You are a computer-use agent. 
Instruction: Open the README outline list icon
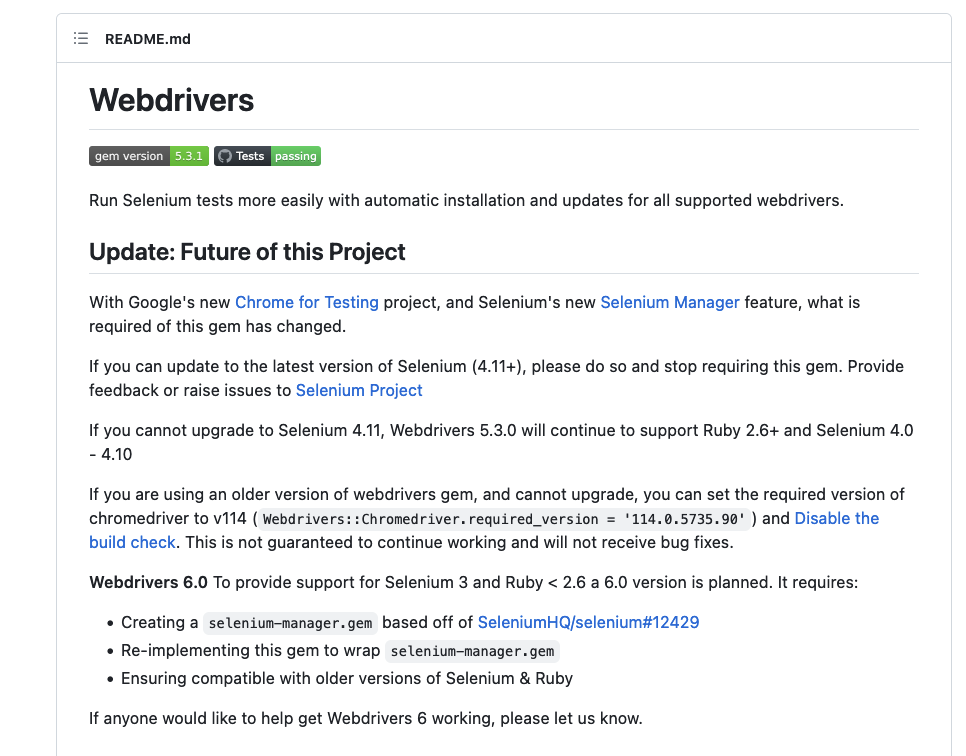click(x=81, y=39)
